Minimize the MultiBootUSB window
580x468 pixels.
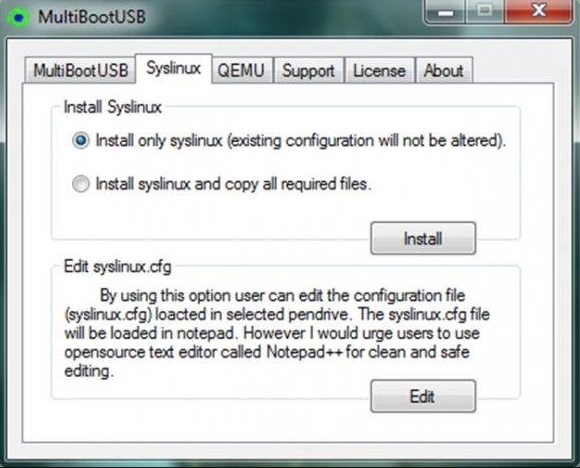(x=446, y=12)
